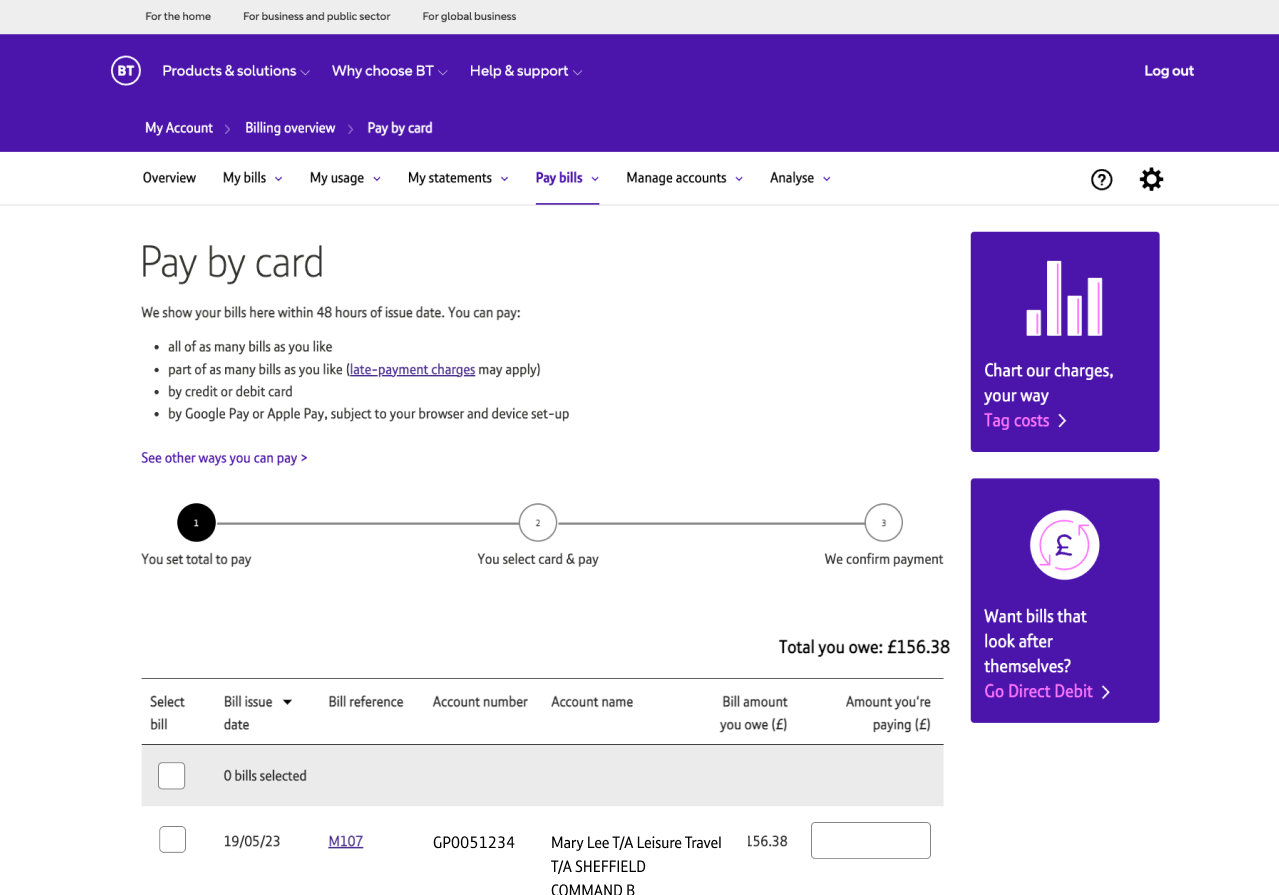Click the Tag costs link

(x=1017, y=421)
